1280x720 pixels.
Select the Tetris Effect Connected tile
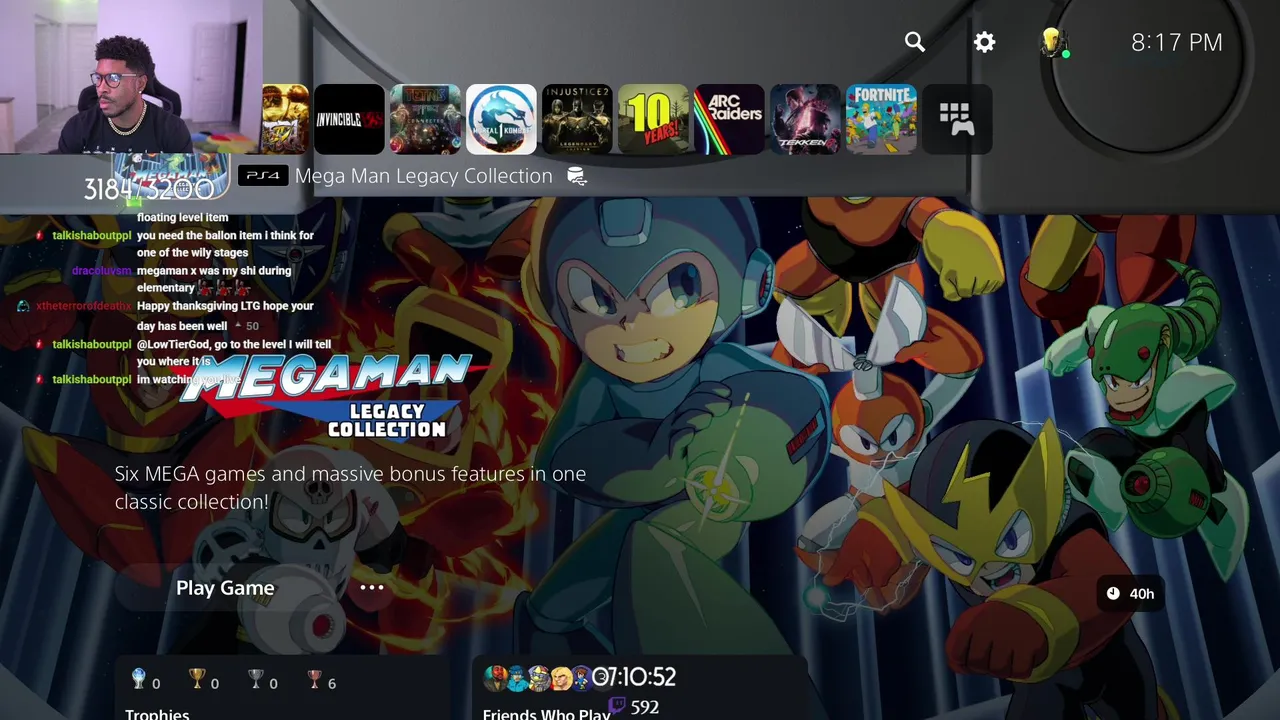pyautogui.click(x=425, y=119)
